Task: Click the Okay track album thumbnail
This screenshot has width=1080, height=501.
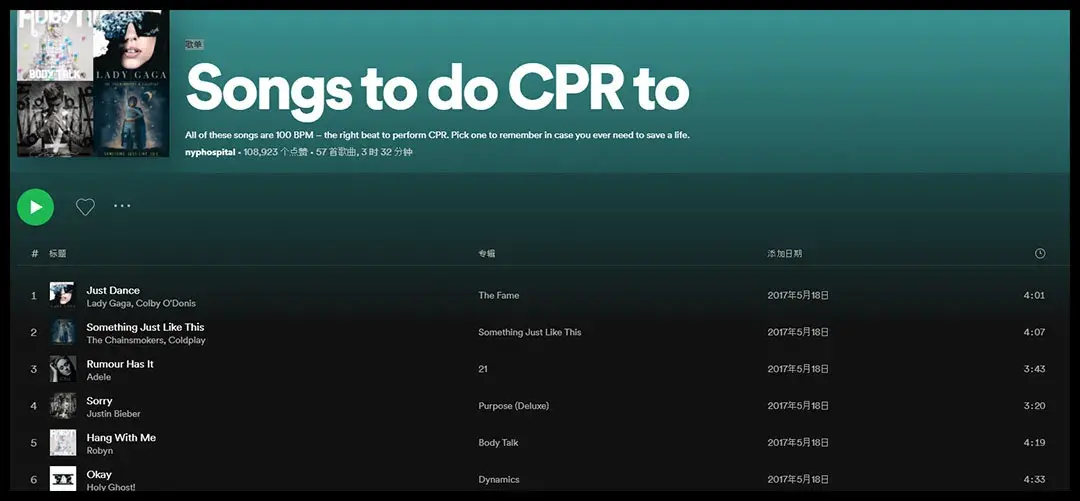Action: click(63, 479)
